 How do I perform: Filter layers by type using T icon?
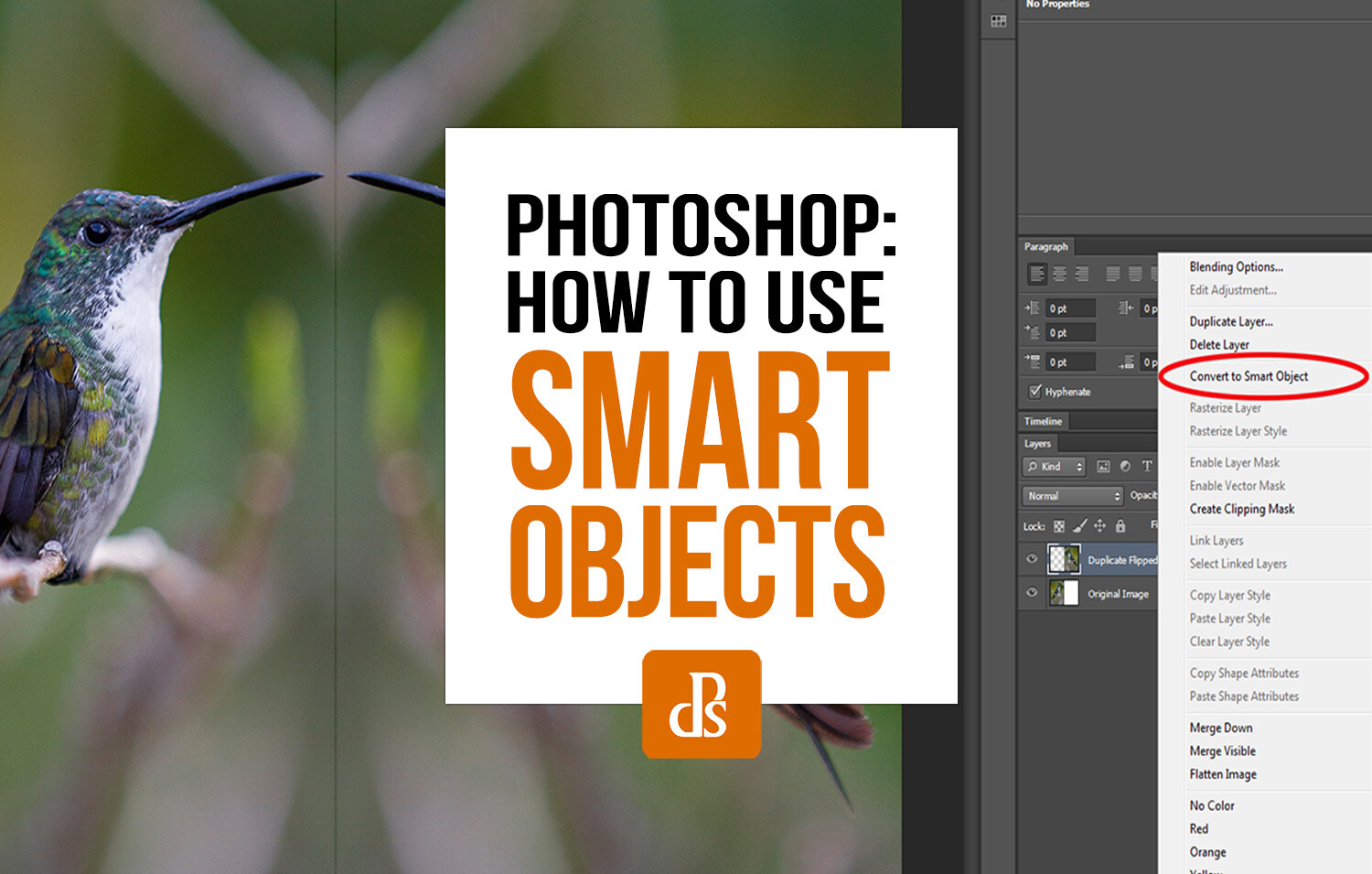[1147, 467]
